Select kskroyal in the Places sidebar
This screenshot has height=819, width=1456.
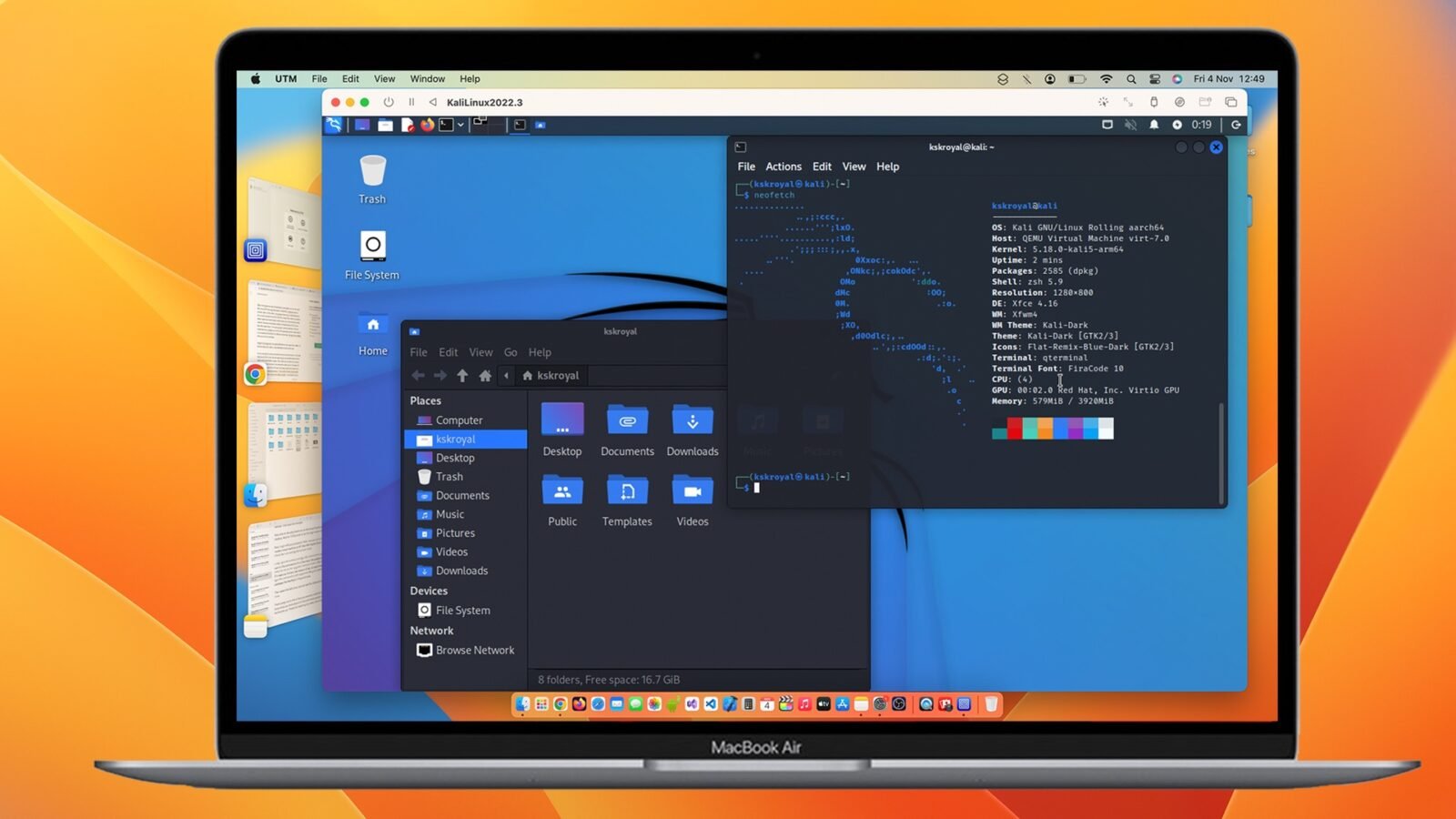pyautogui.click(x=465, y=439)
